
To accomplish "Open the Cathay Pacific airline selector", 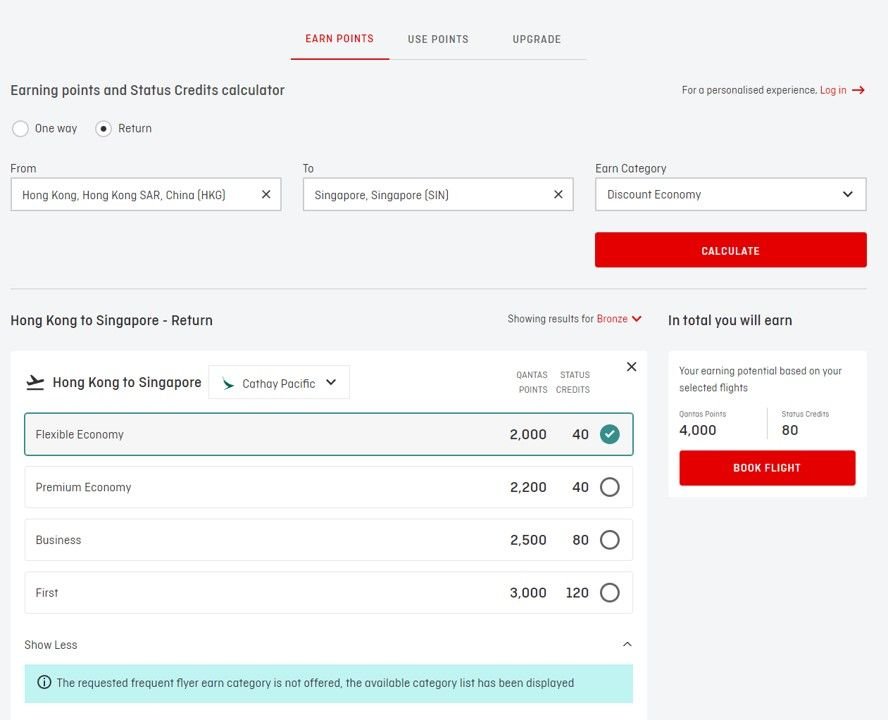I will click(x=279, y=382).
